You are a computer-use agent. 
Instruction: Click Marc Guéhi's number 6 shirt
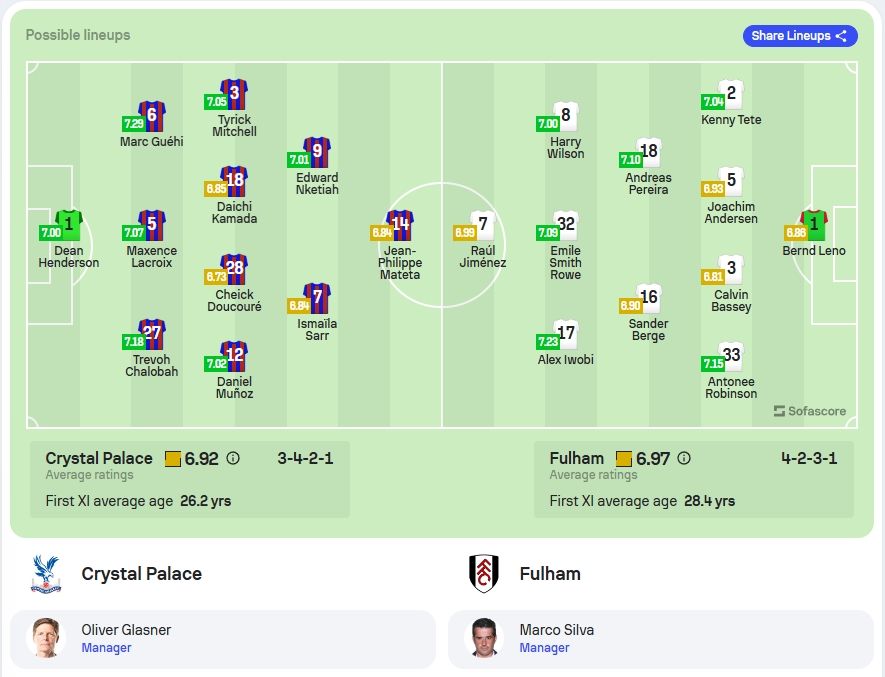point(152,116)
